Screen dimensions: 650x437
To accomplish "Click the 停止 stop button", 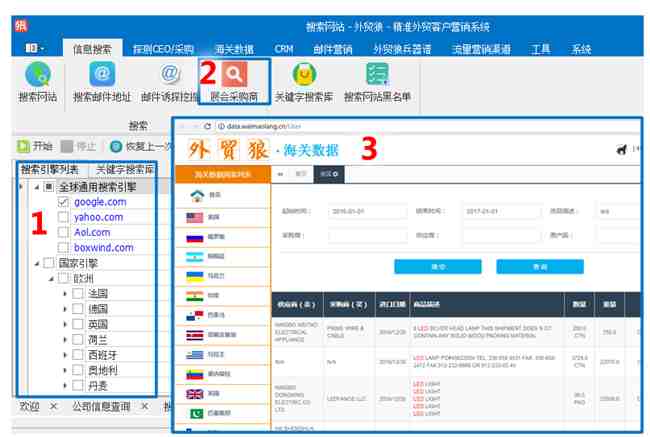I will click(78, 146).
